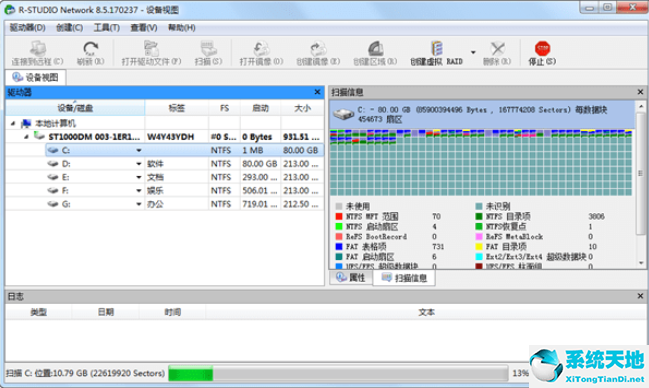
Task: Open dropdown arrow on the D: row
Action: [x=139, y=164]
